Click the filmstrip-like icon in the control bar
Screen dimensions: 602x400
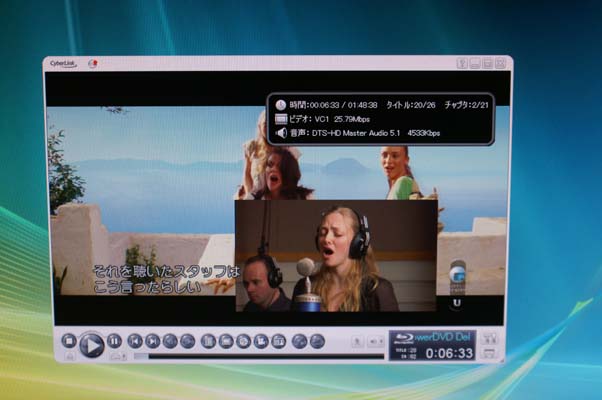coord(226,341)
